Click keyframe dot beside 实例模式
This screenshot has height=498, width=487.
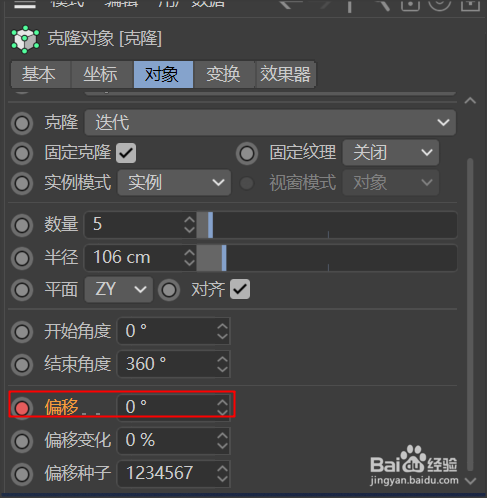click(x=22, y=183)
